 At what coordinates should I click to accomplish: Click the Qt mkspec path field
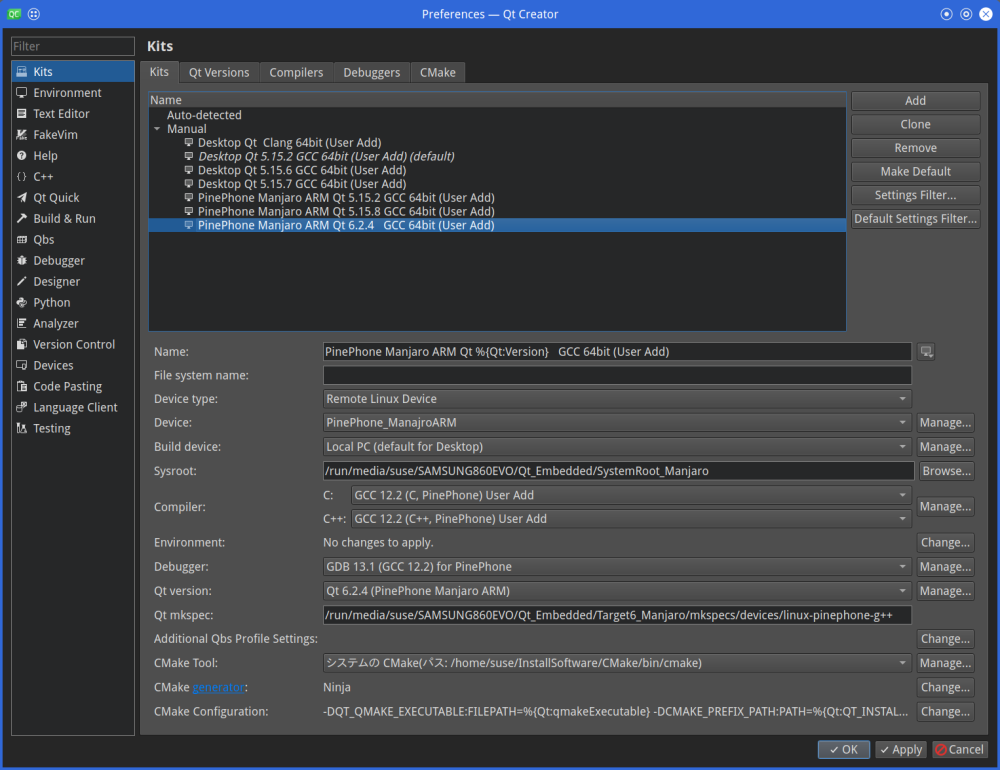click(x=617, y=615)
